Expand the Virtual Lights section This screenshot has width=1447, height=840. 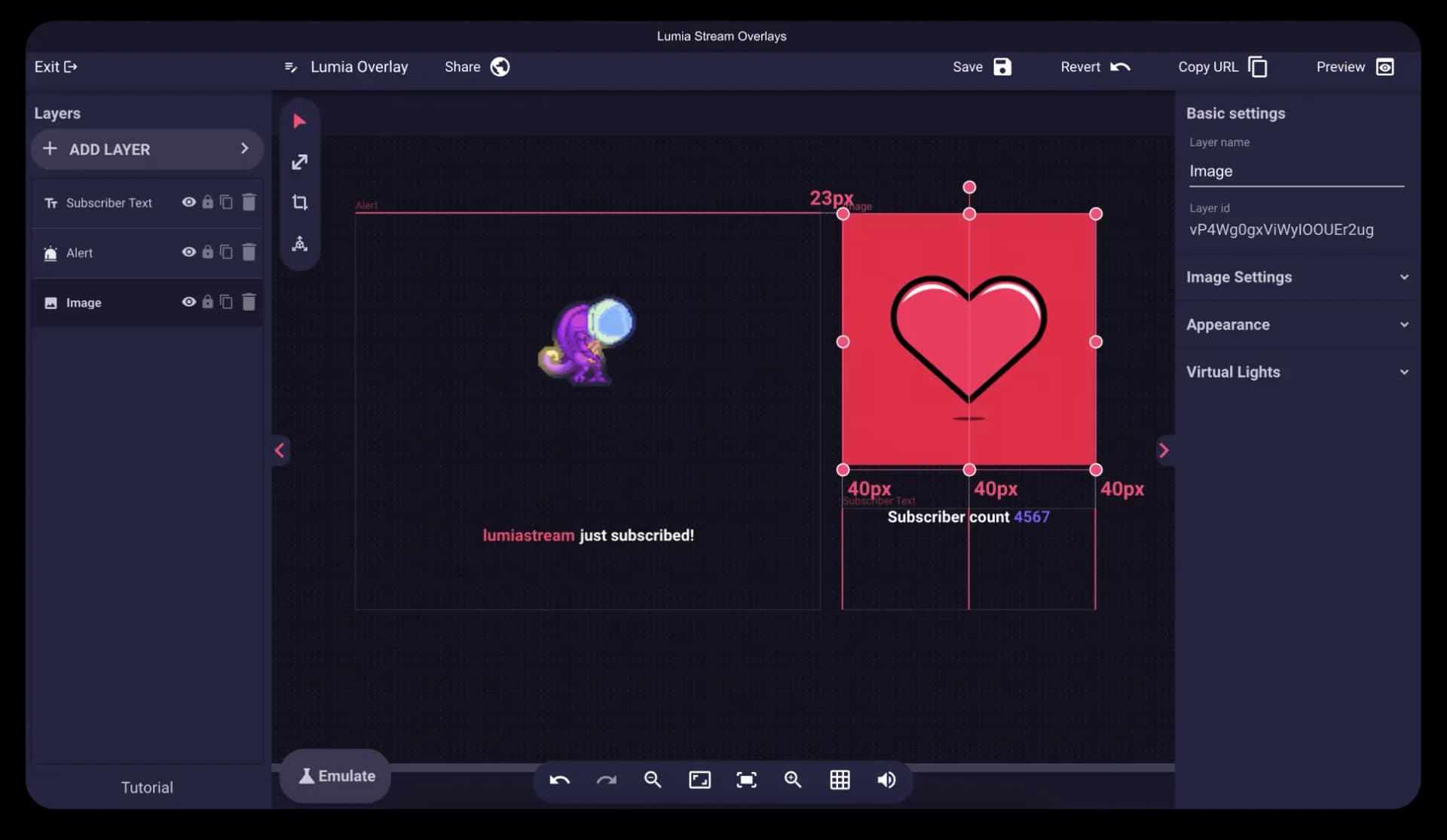1297,372
